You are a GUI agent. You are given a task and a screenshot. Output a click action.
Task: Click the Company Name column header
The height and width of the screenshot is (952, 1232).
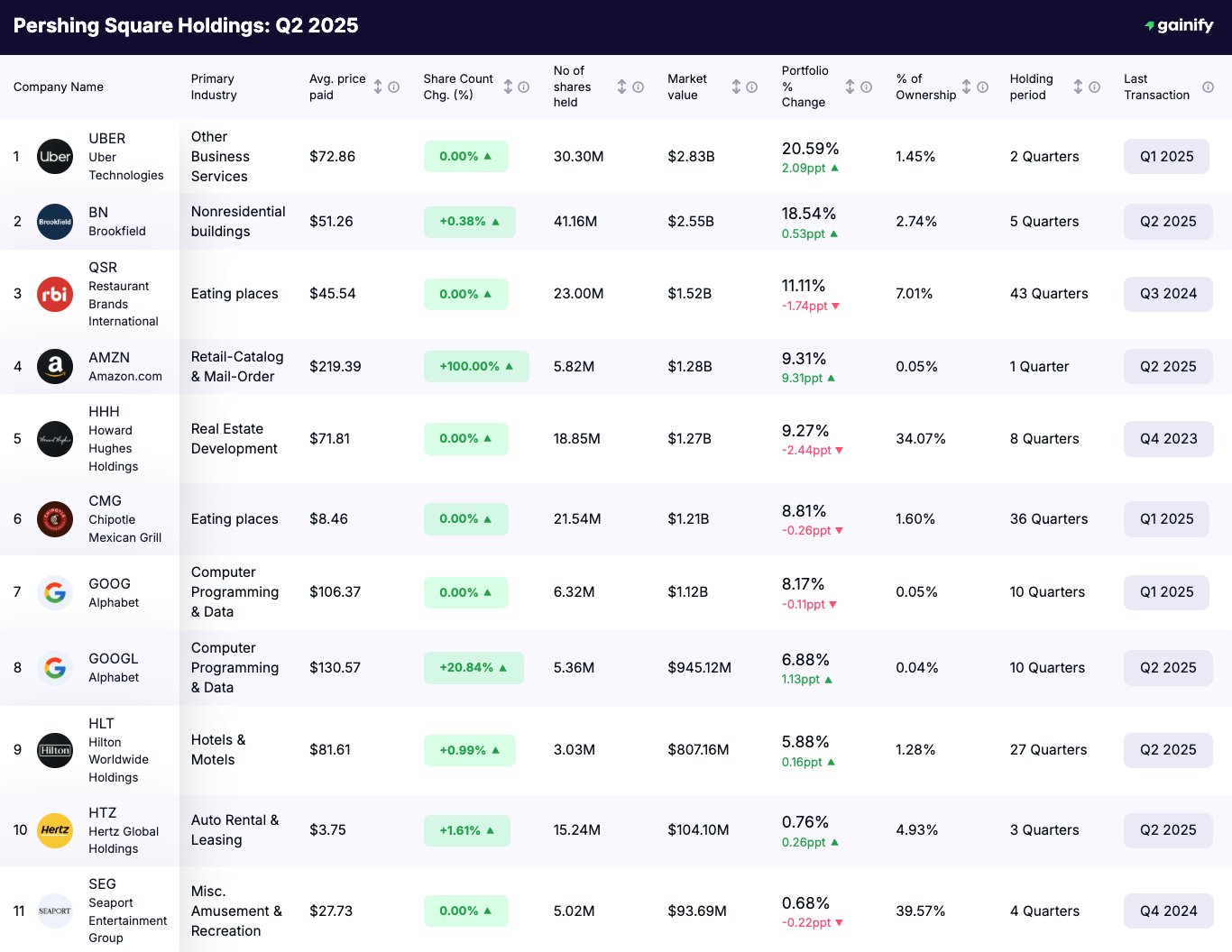[x=59, y=87]
